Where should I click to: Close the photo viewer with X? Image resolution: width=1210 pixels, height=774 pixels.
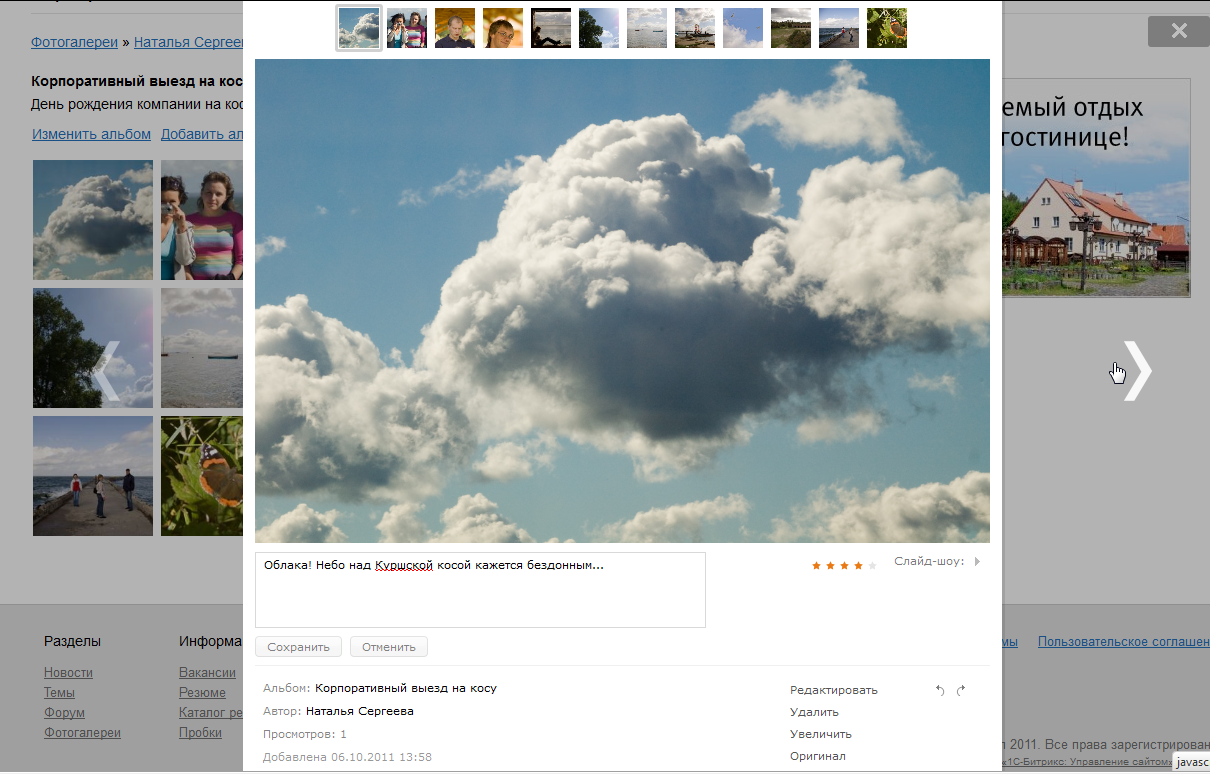[1178, 31]
